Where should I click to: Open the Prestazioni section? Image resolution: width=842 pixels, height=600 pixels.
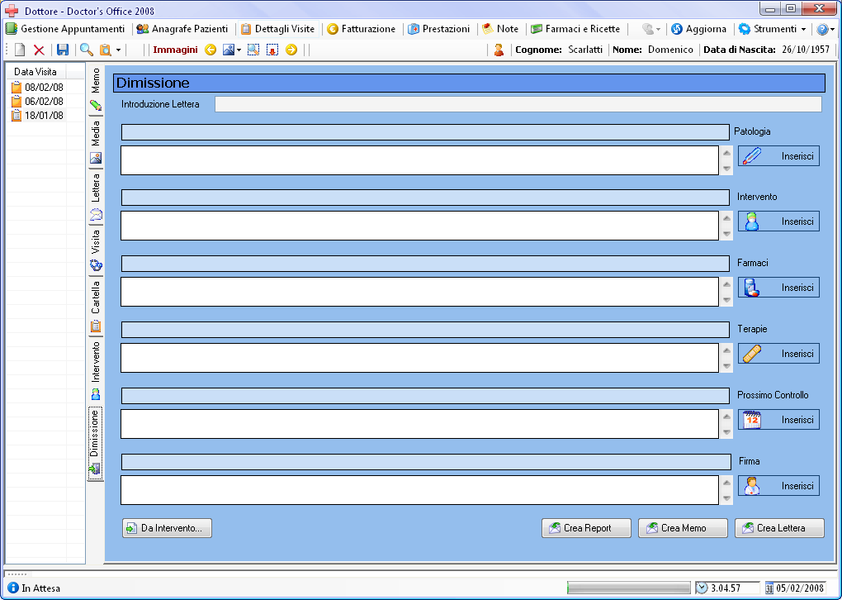pos(439,29)
